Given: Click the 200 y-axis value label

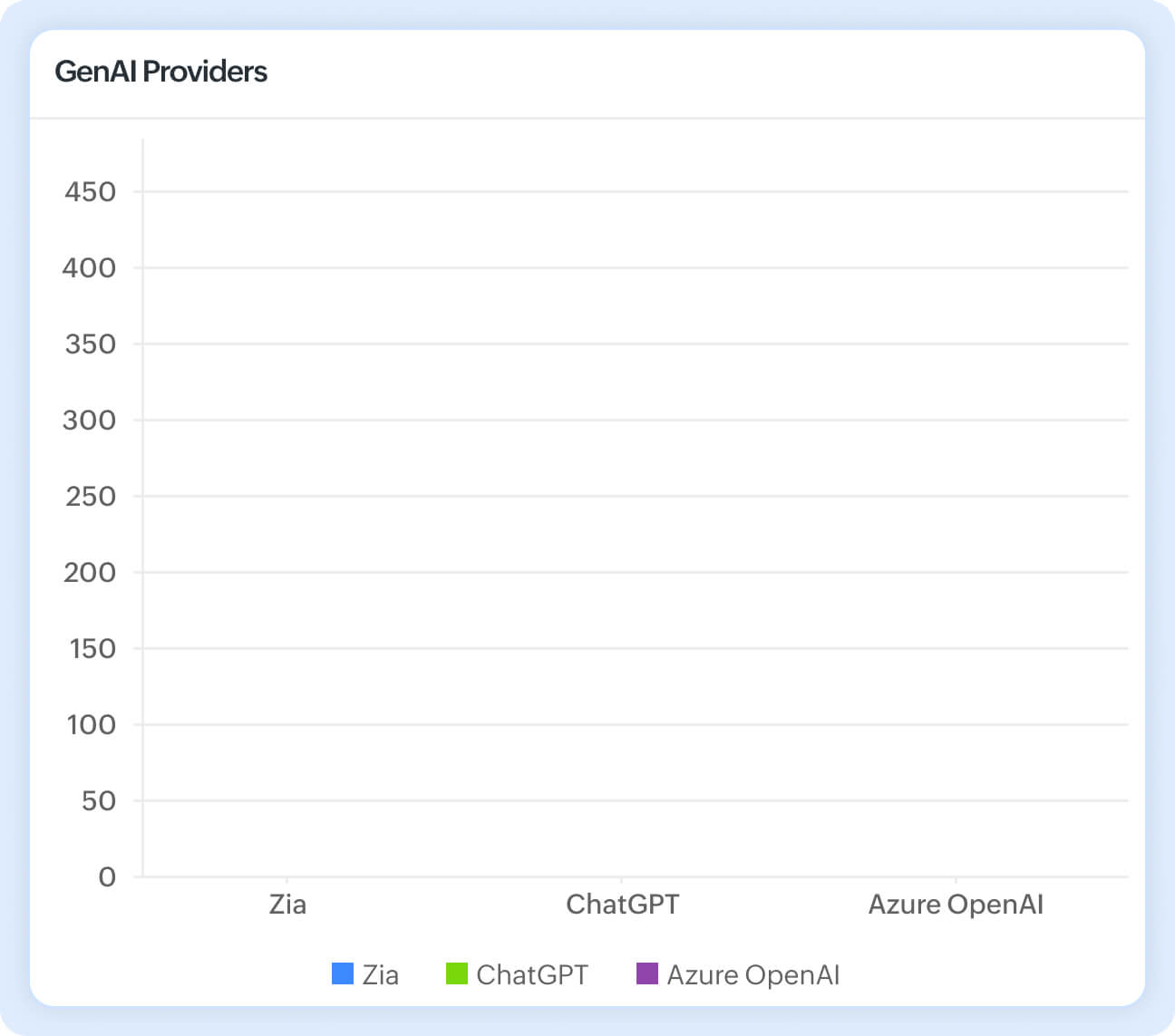Looking at the screenshot, I should coord(90,573).
